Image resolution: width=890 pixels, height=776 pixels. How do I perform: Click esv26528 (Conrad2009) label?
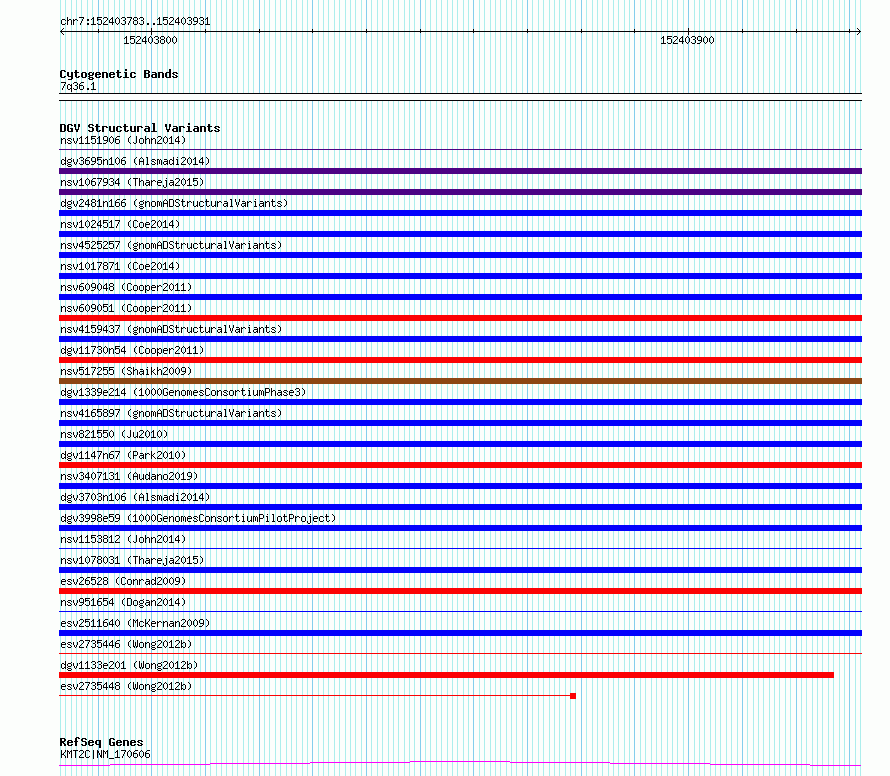point(123,581)
